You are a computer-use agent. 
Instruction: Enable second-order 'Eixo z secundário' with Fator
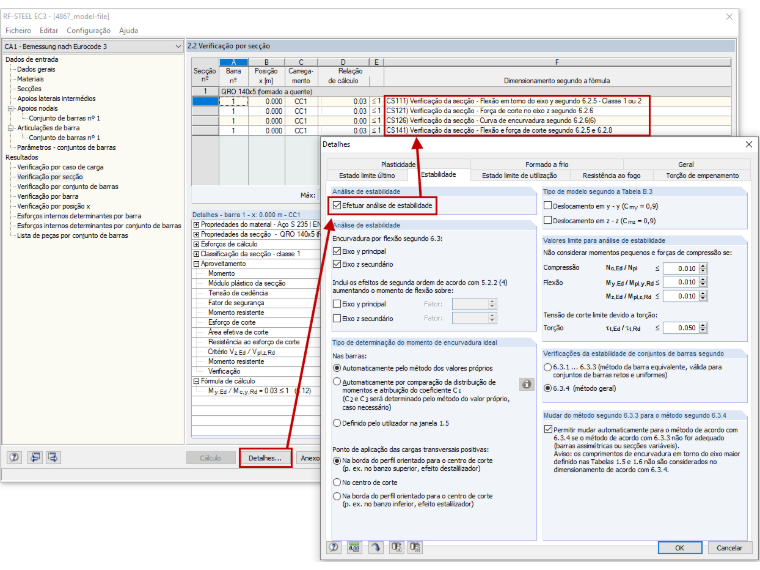coord(337,318)
